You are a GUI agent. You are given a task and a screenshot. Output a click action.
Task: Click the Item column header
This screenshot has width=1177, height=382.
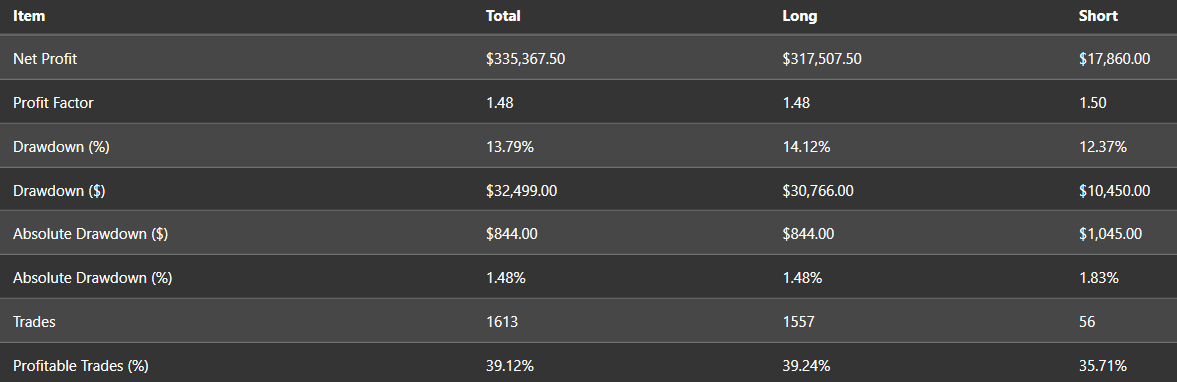[x=29, y=16]
